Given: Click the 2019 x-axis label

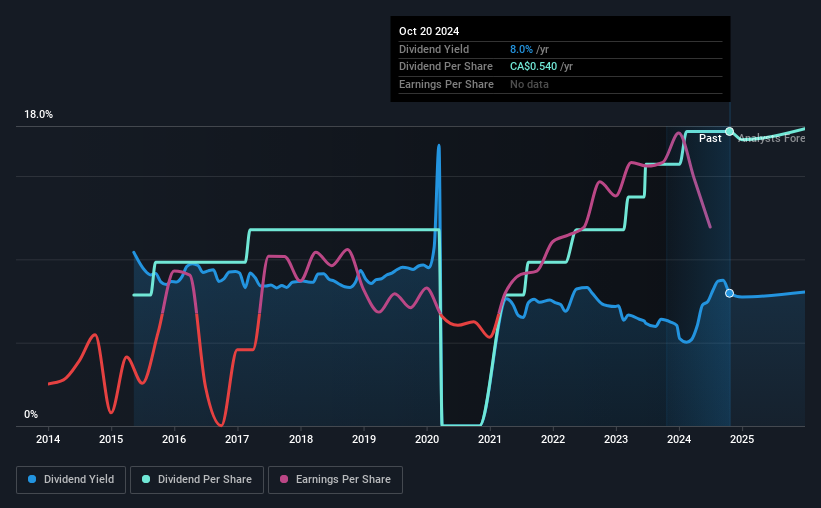Looking at the screenshot, I should 363,439.
